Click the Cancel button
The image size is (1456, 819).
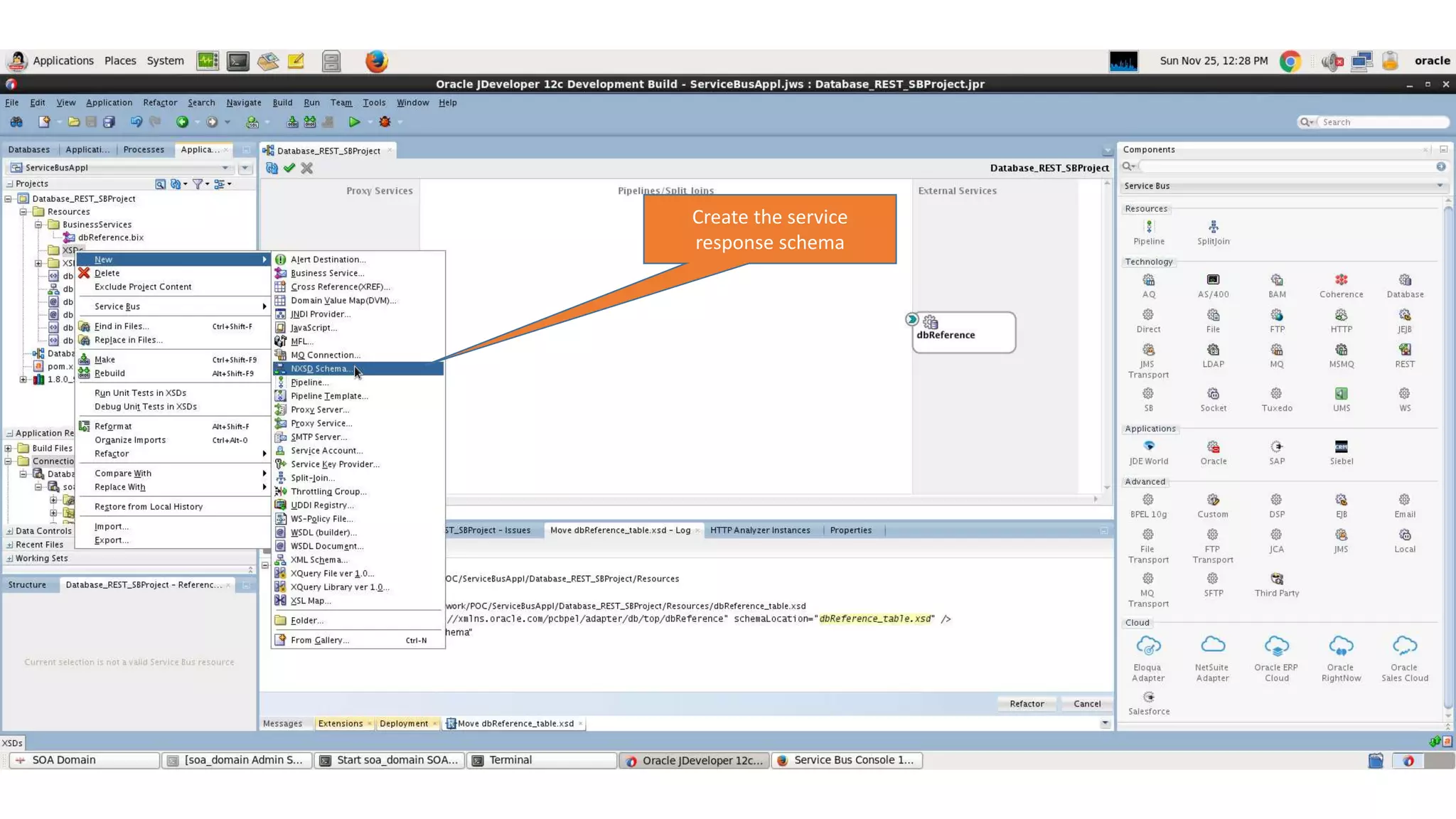(x=1087, y=704)
